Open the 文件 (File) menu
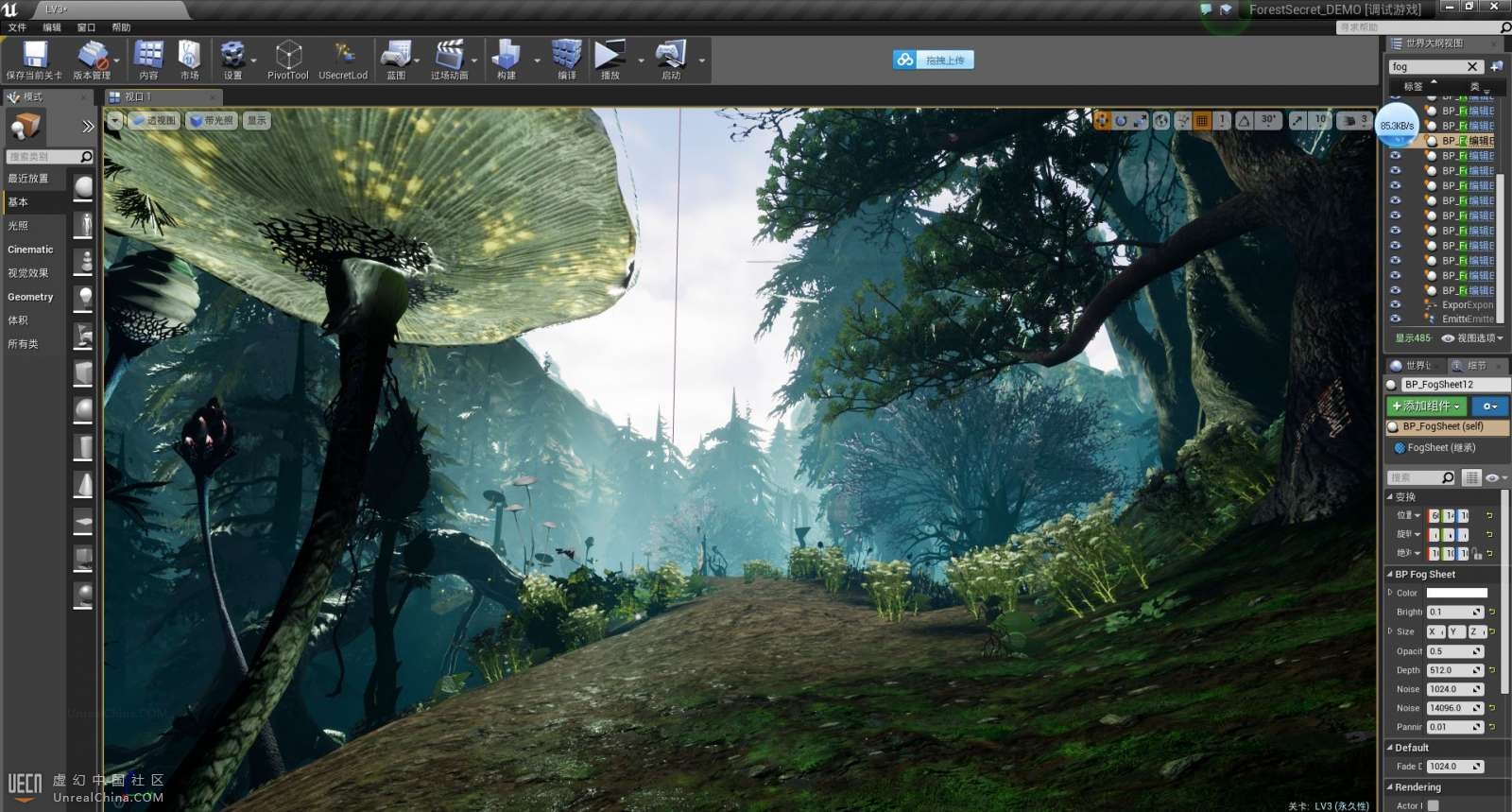The height and width of the screenshot is (812, 1512). [x=17, y=27]
